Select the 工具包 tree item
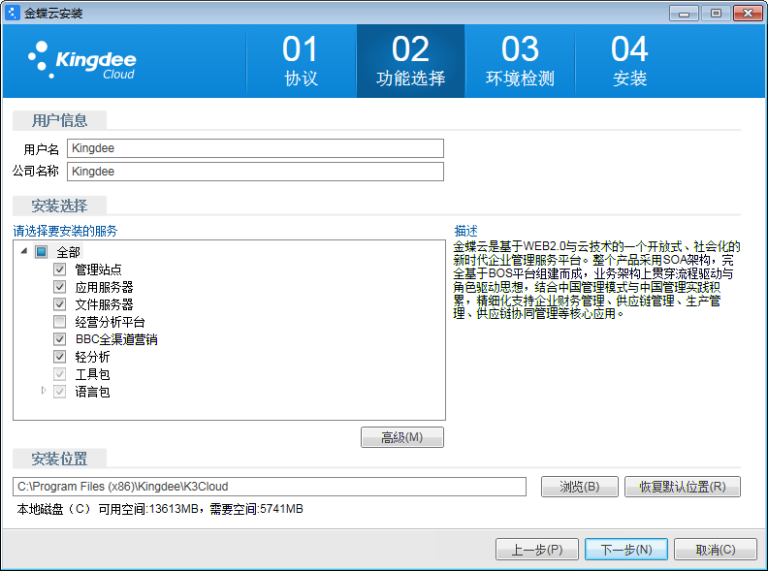 pos(92,374)
